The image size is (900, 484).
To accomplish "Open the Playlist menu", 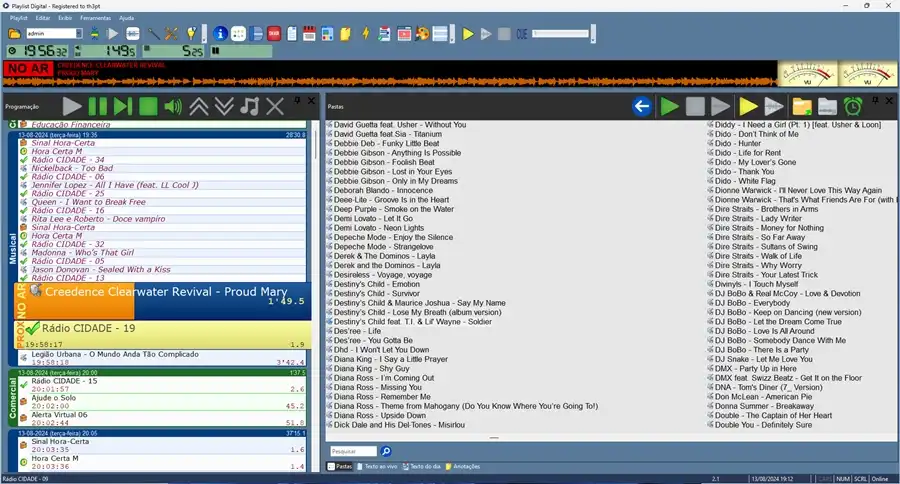I will point(18,18).
